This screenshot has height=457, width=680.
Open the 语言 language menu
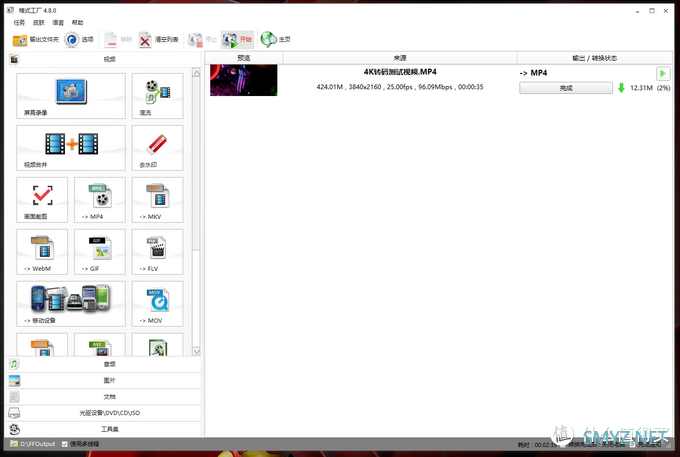[x=58, y=23]
